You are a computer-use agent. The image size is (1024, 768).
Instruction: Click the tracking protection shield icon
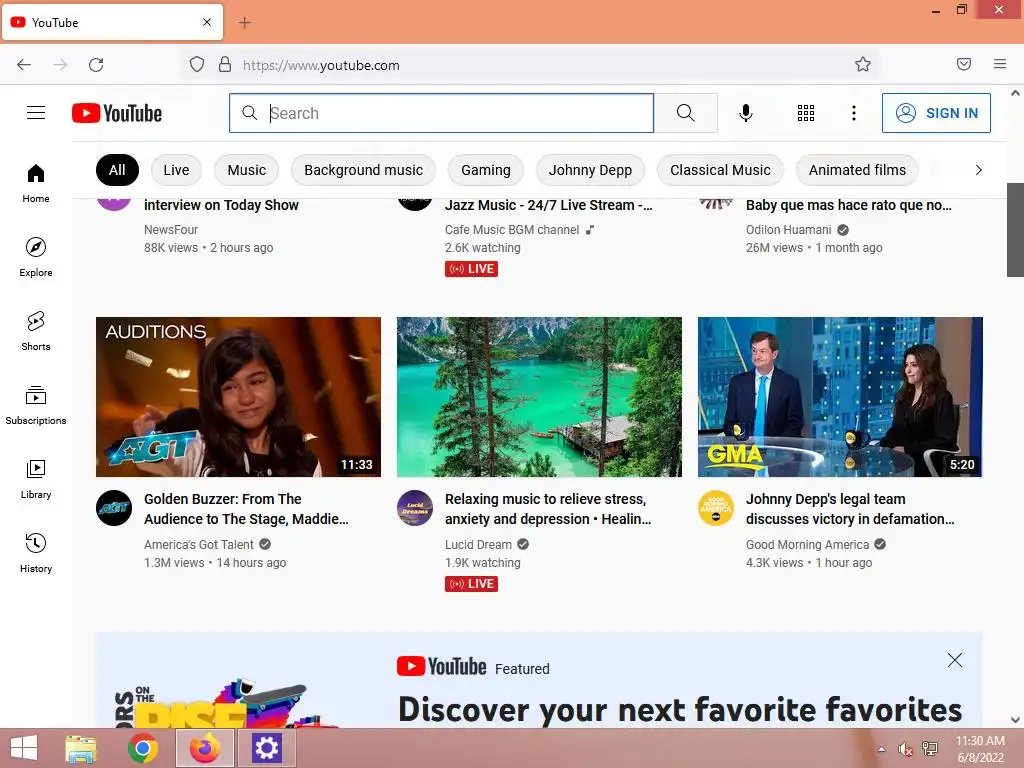point(197,65)
